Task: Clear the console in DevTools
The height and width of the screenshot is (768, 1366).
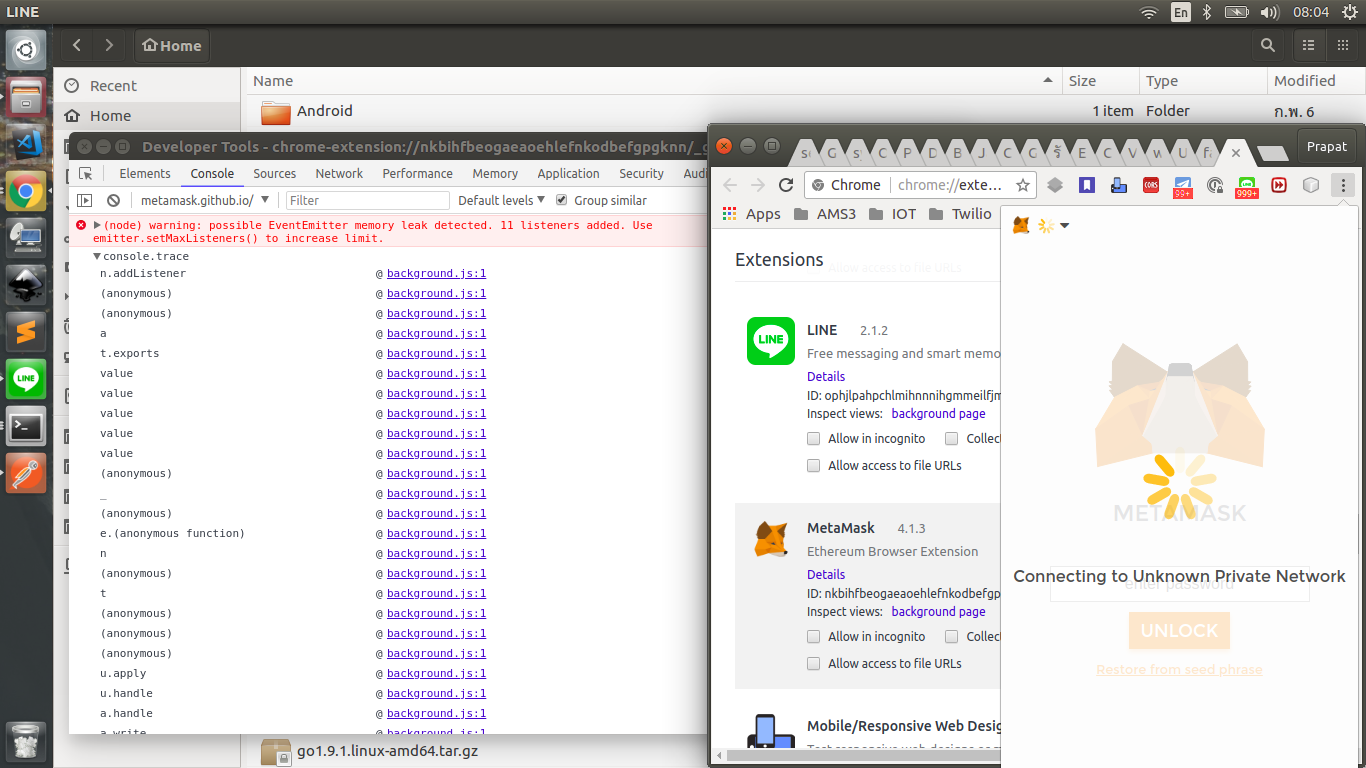Action: [114, 200]
